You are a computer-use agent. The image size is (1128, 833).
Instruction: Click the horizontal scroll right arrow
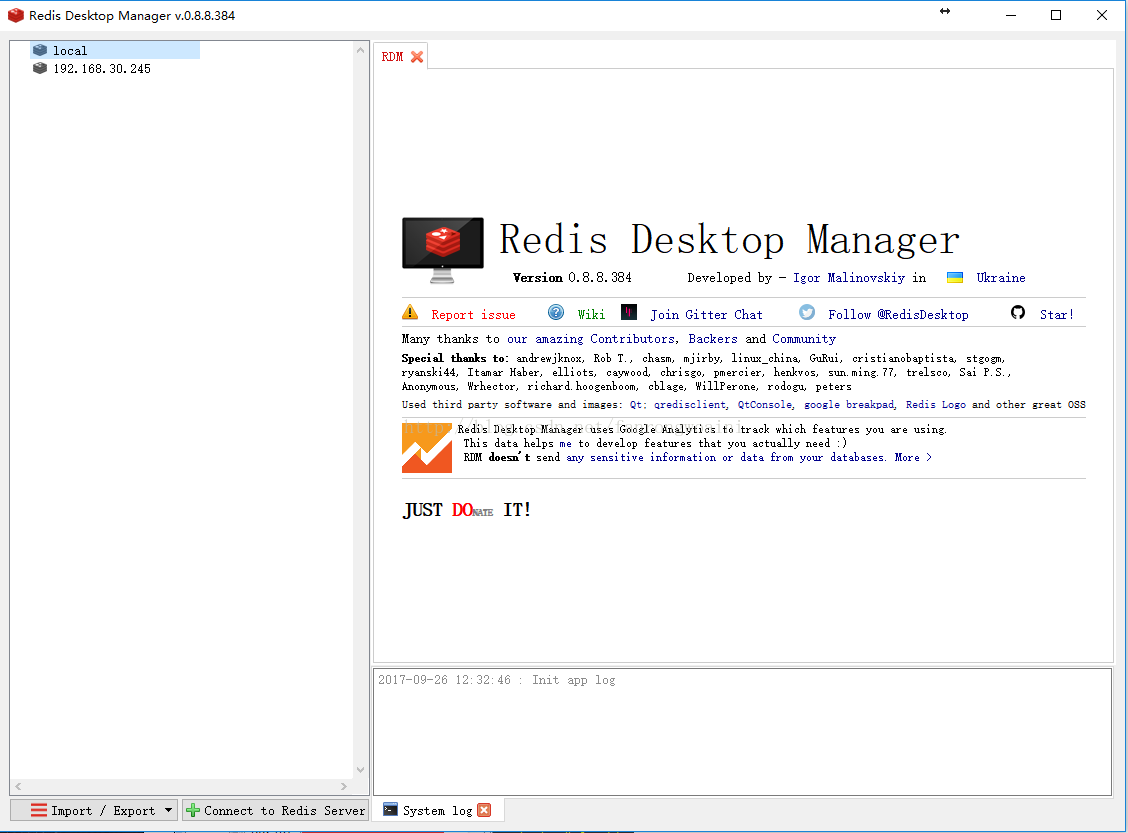344,786
